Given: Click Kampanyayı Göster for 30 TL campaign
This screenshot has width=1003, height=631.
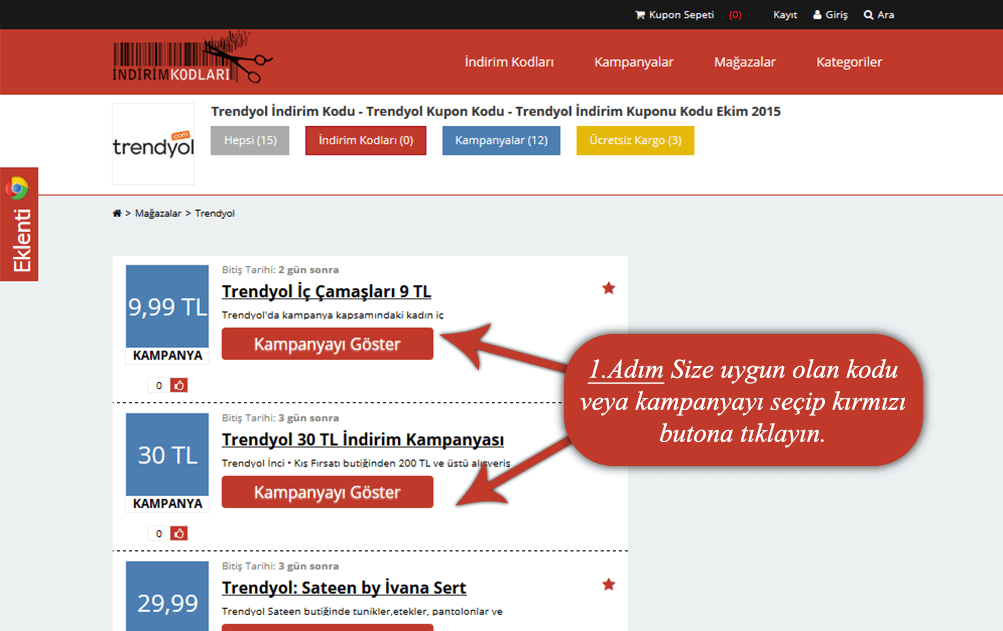Looking at the screenshot, I should (x=328, y=492).
